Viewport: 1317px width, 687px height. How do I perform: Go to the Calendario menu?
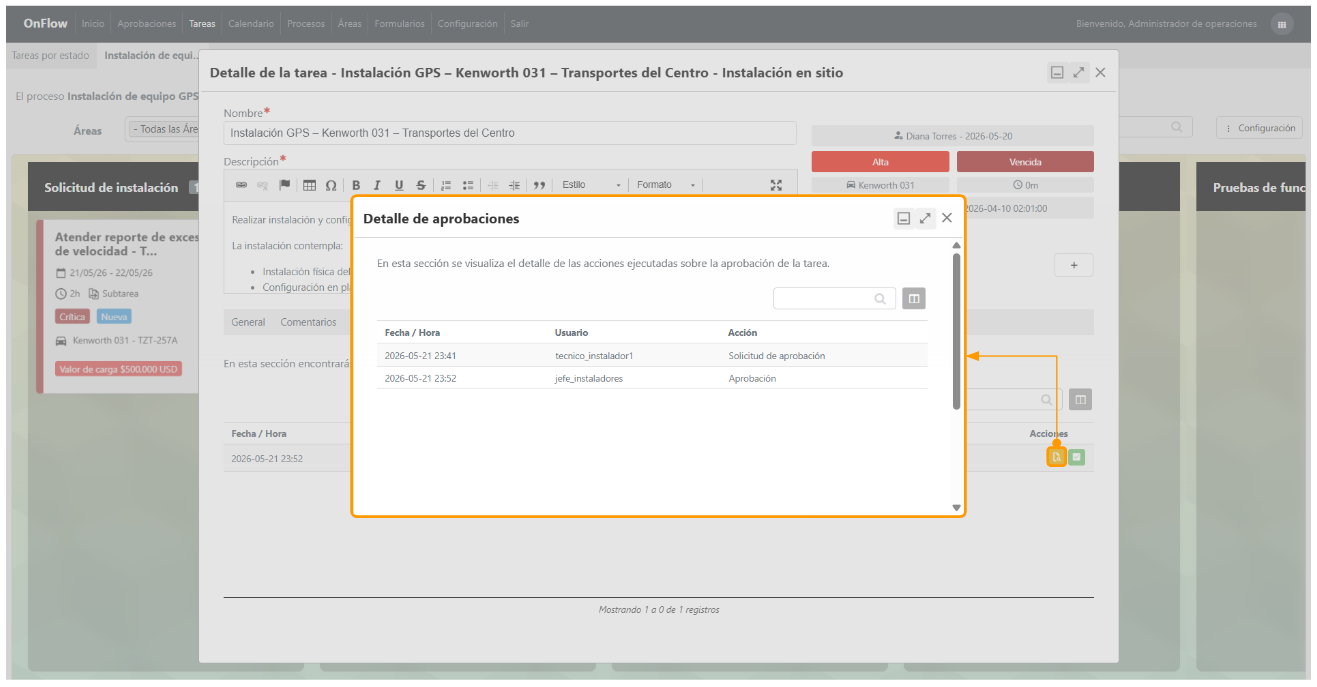(251, 24)
